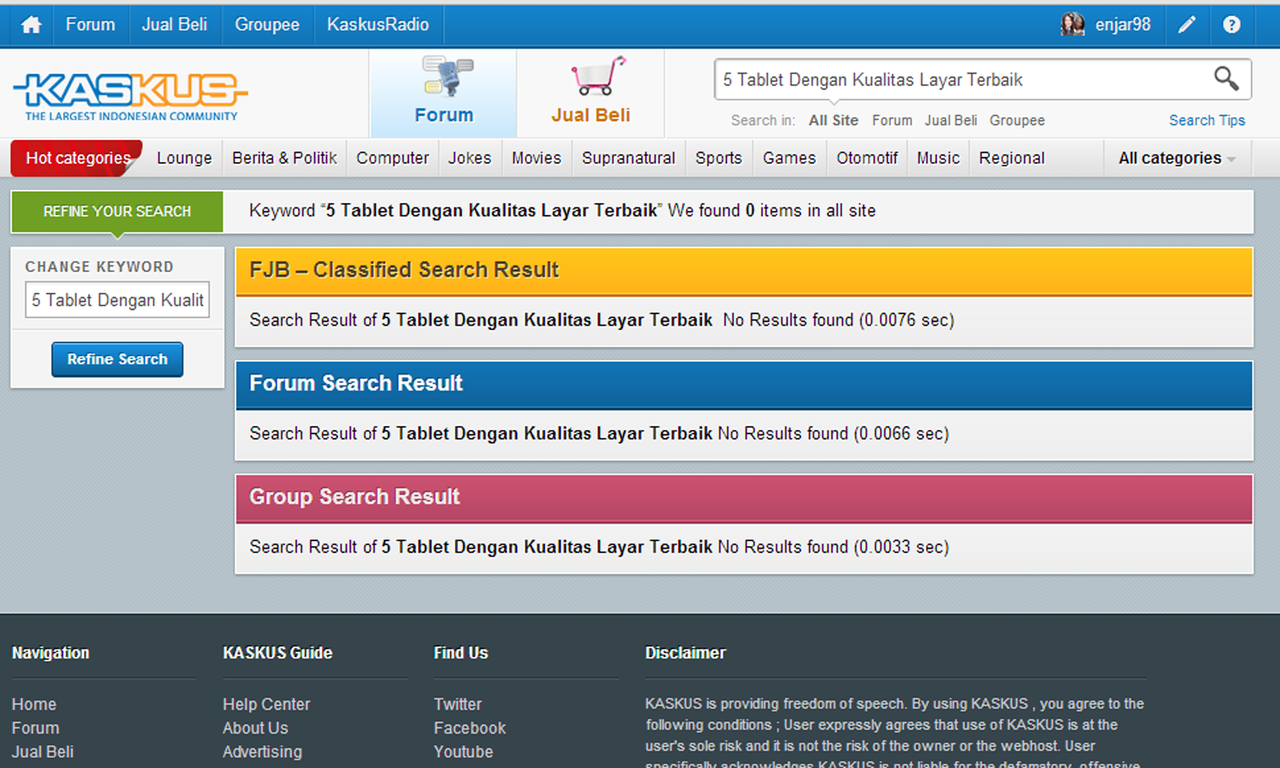Viewport: 1280px width, 768px height.
Task: Select Groupee search scope
Action: pos(1017,120)
